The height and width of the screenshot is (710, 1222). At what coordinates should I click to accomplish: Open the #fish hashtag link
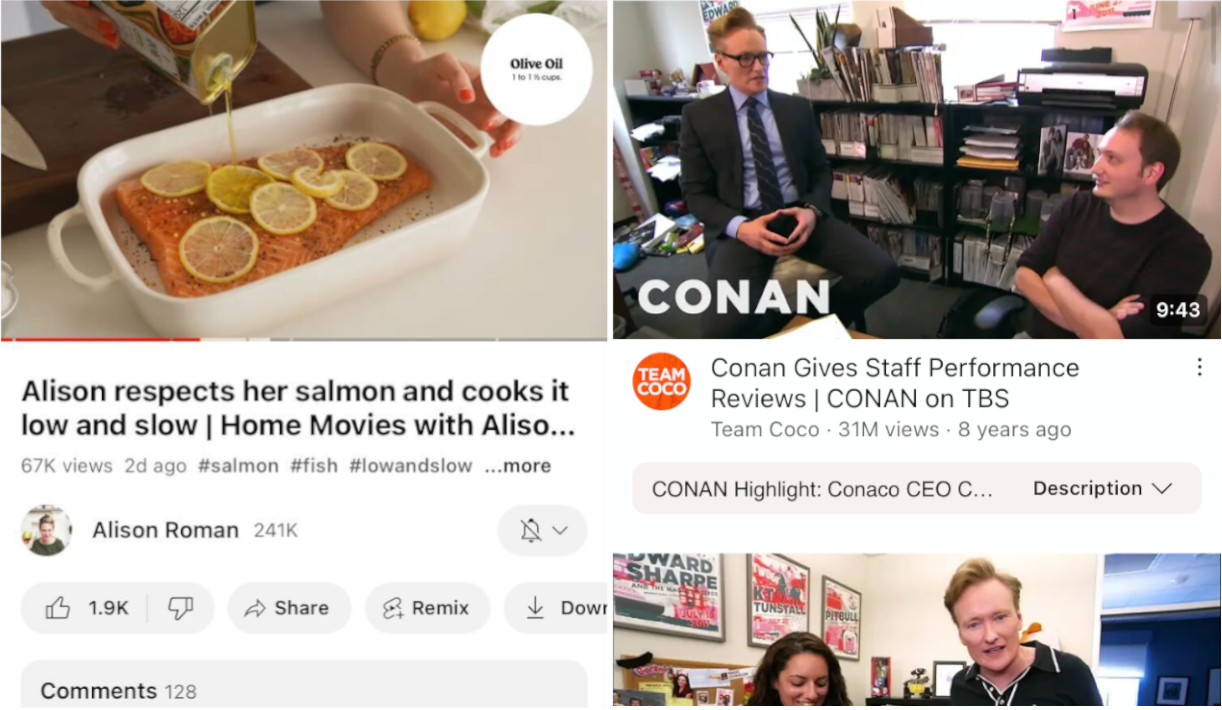point(314,466)
